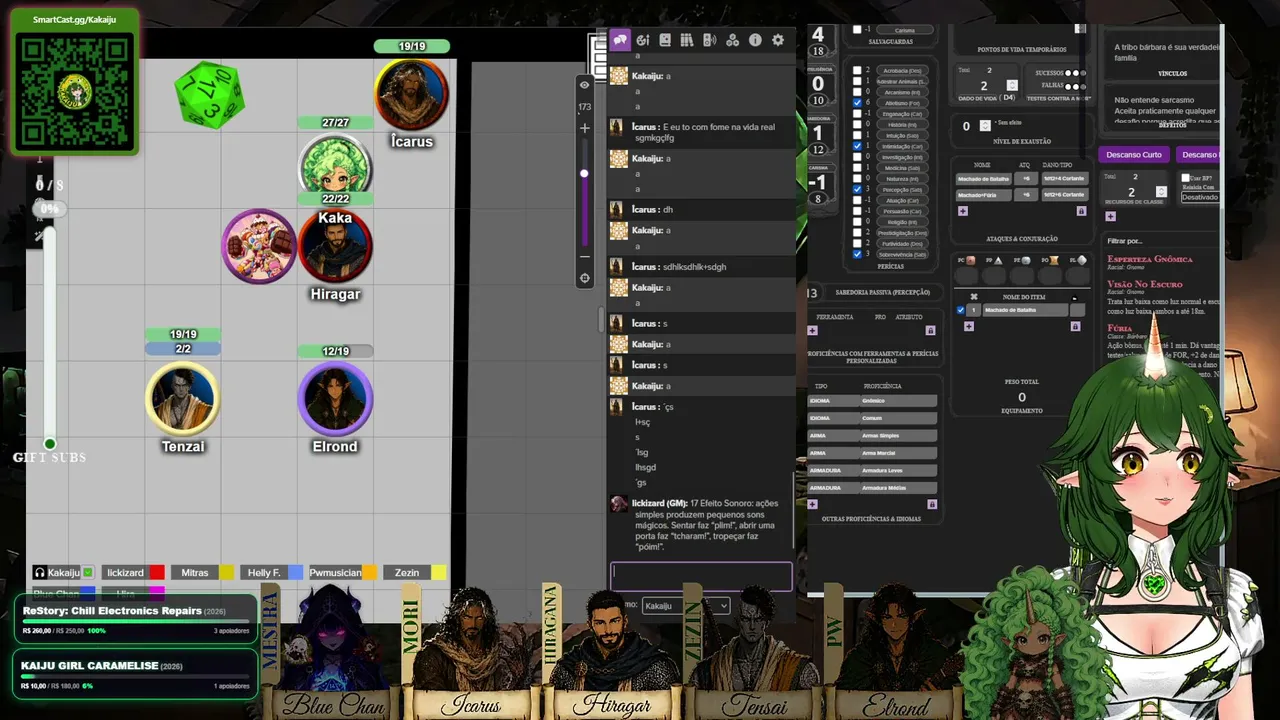Click the green d20 die on the map

pos(209,95)
